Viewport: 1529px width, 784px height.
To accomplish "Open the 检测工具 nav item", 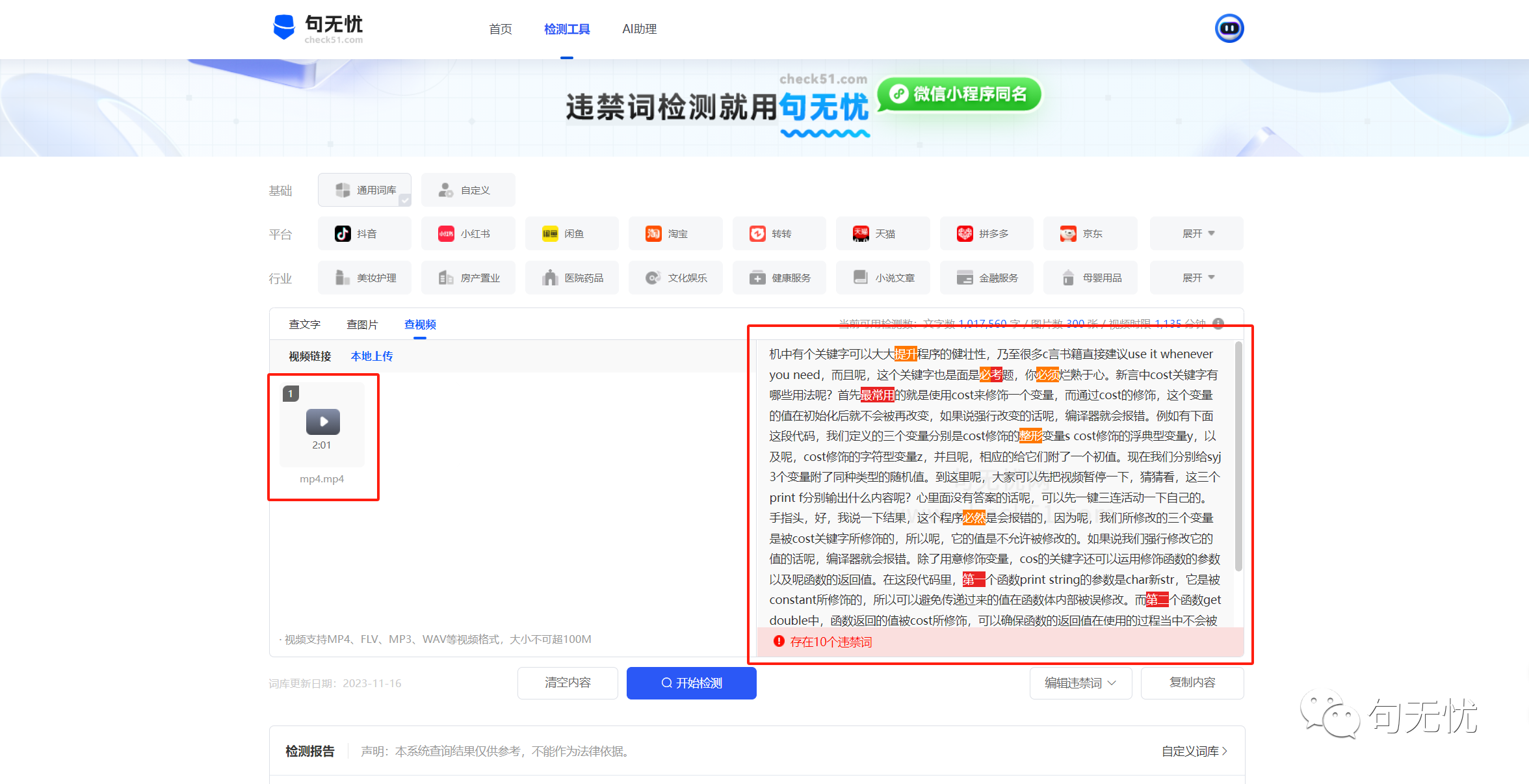I will tap(567, 29).
